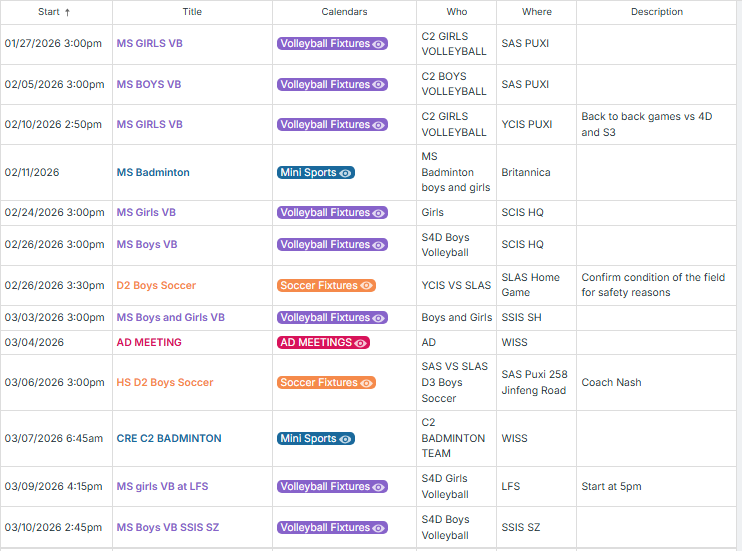Click the Calendars column header
Screen dimensions: 742x551
tap(344, 12)
